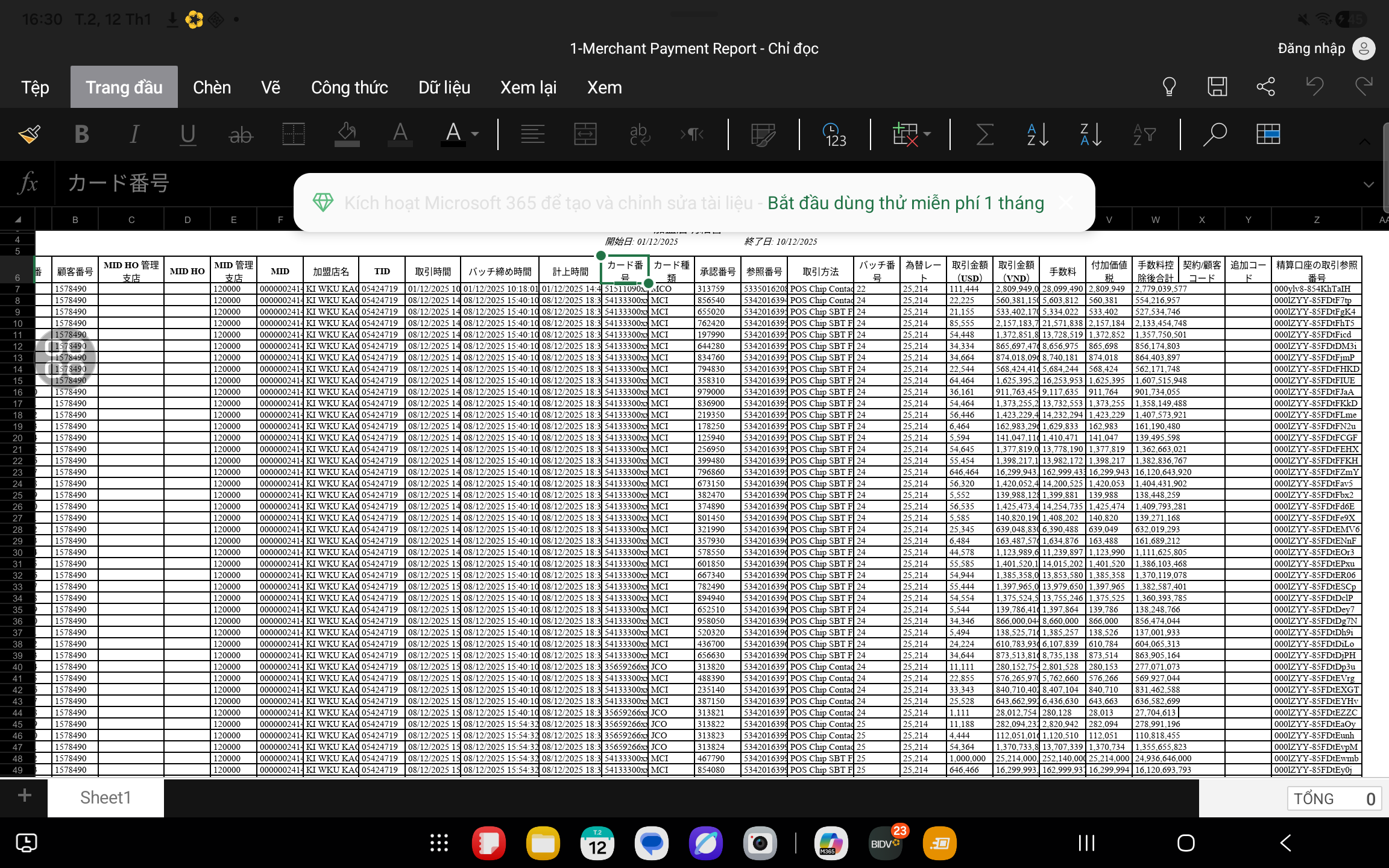Open the Dữ liệu ribbon tab
1389x868 pixels.
pyautogui.click(x=444, y=87)
